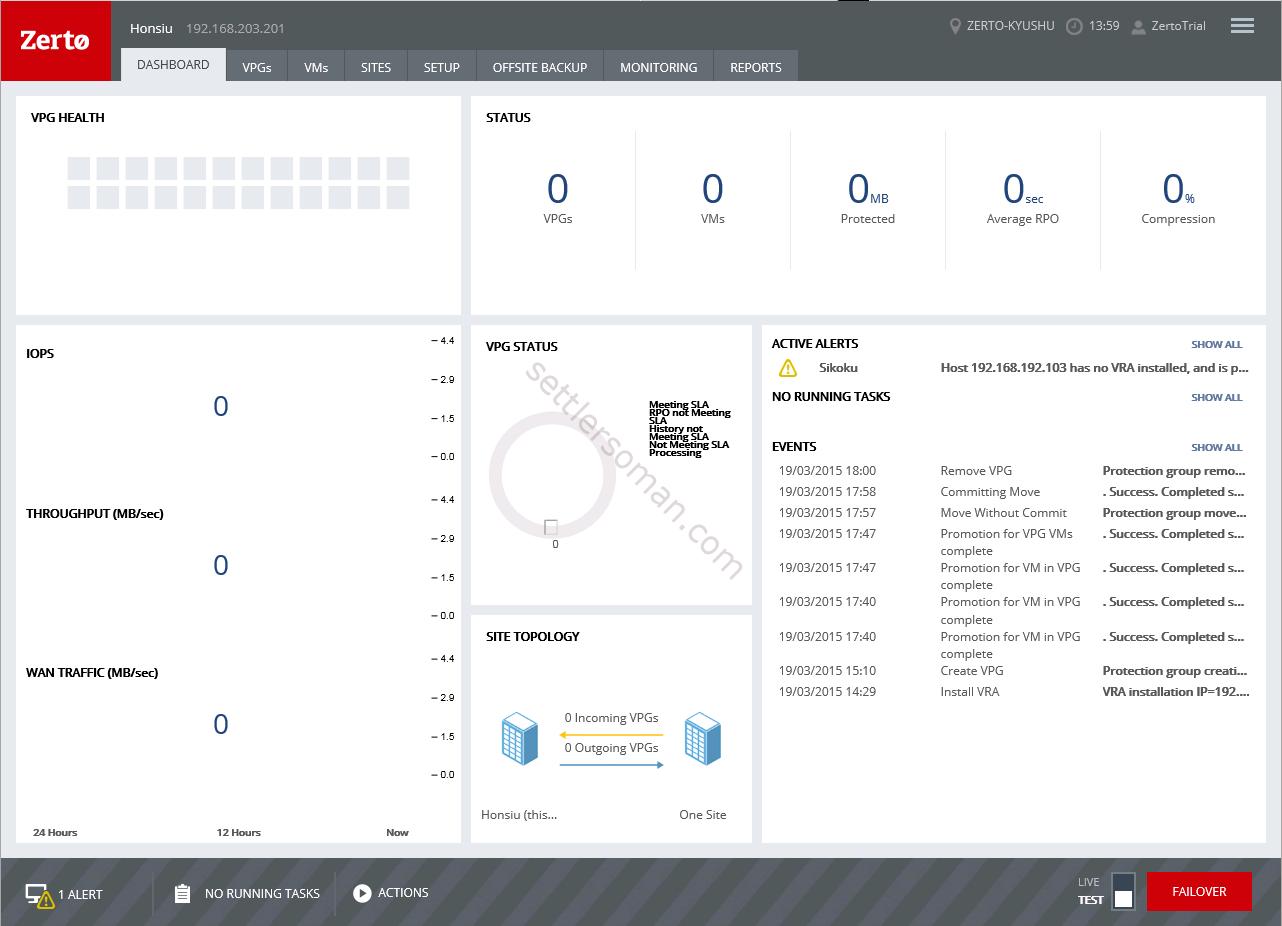Go to the Monitoring tab
This screenshot has width=1282, height=926.
[658, 67]
